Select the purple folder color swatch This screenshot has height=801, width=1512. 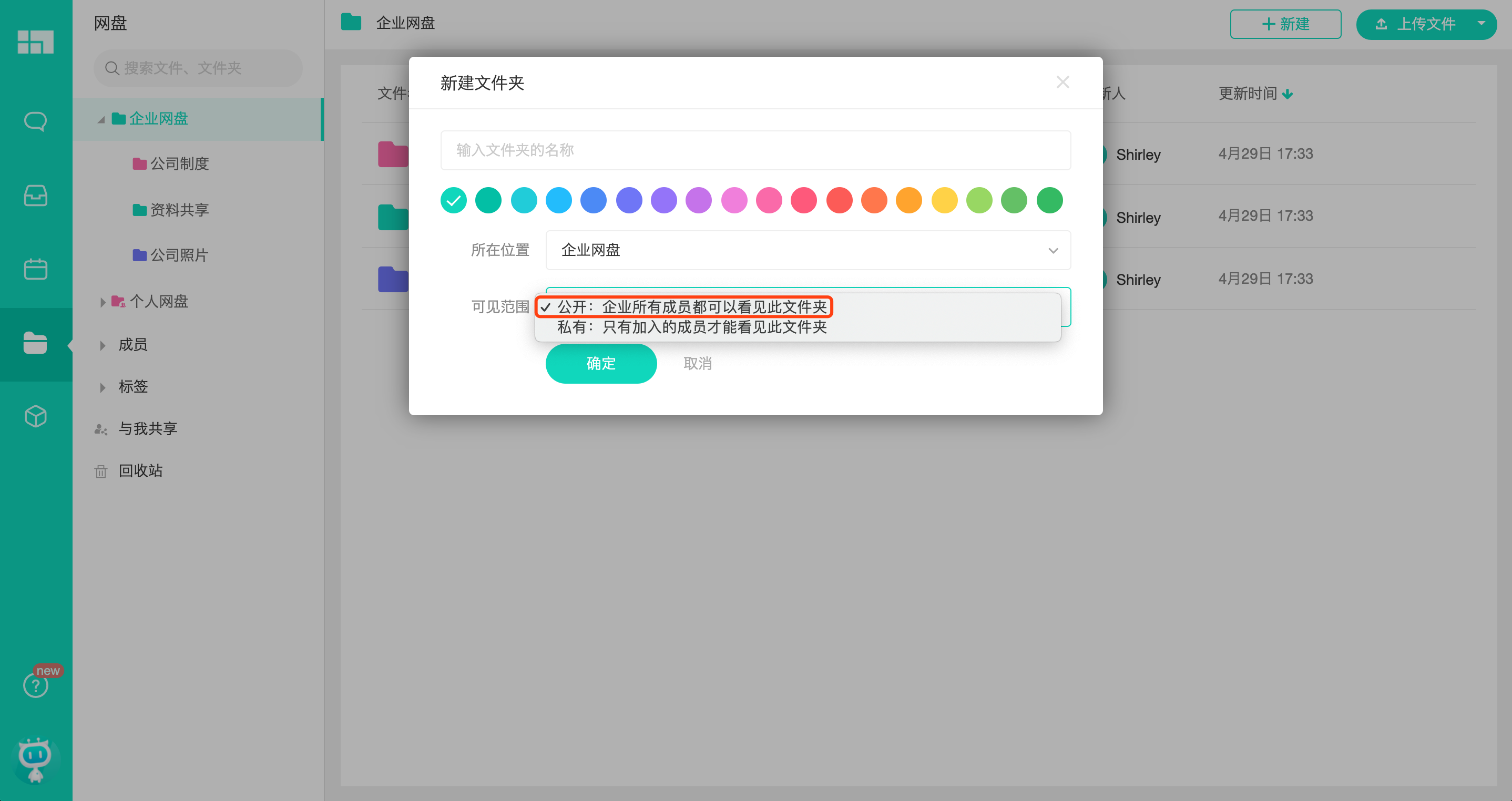(664, 200)
